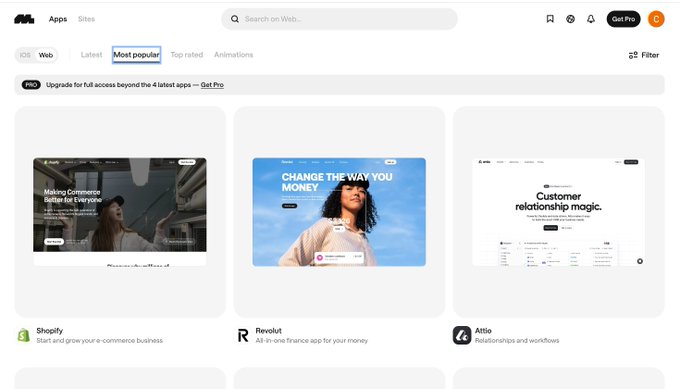The width and height of the screenshot is (680, 389).
Task: Switch to the Latest tab
Action: click(x=92, y=55)
